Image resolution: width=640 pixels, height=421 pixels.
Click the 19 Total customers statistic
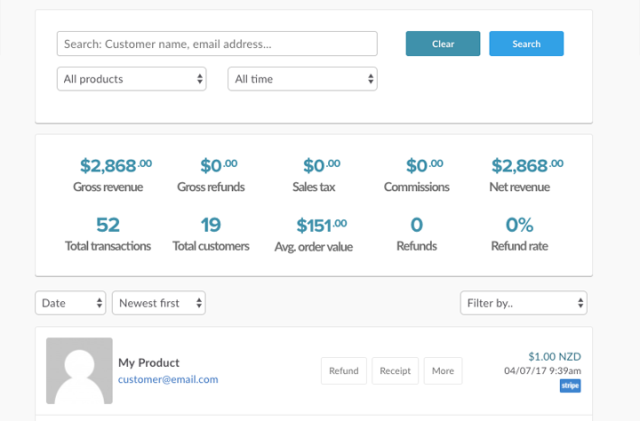(210, 225)
